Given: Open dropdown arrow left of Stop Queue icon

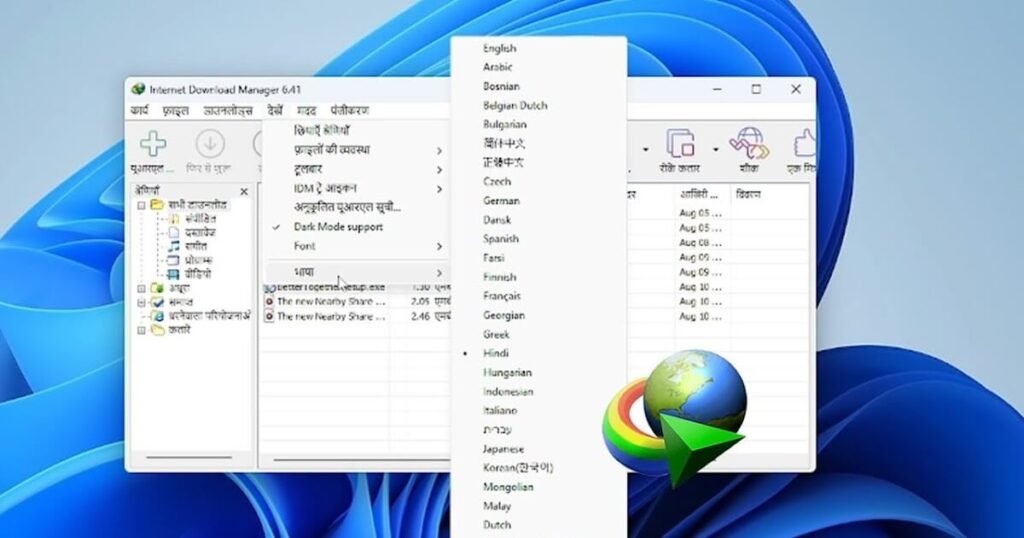Looking at the screenshot, I should pyautogui.click(x=645, y=150).
